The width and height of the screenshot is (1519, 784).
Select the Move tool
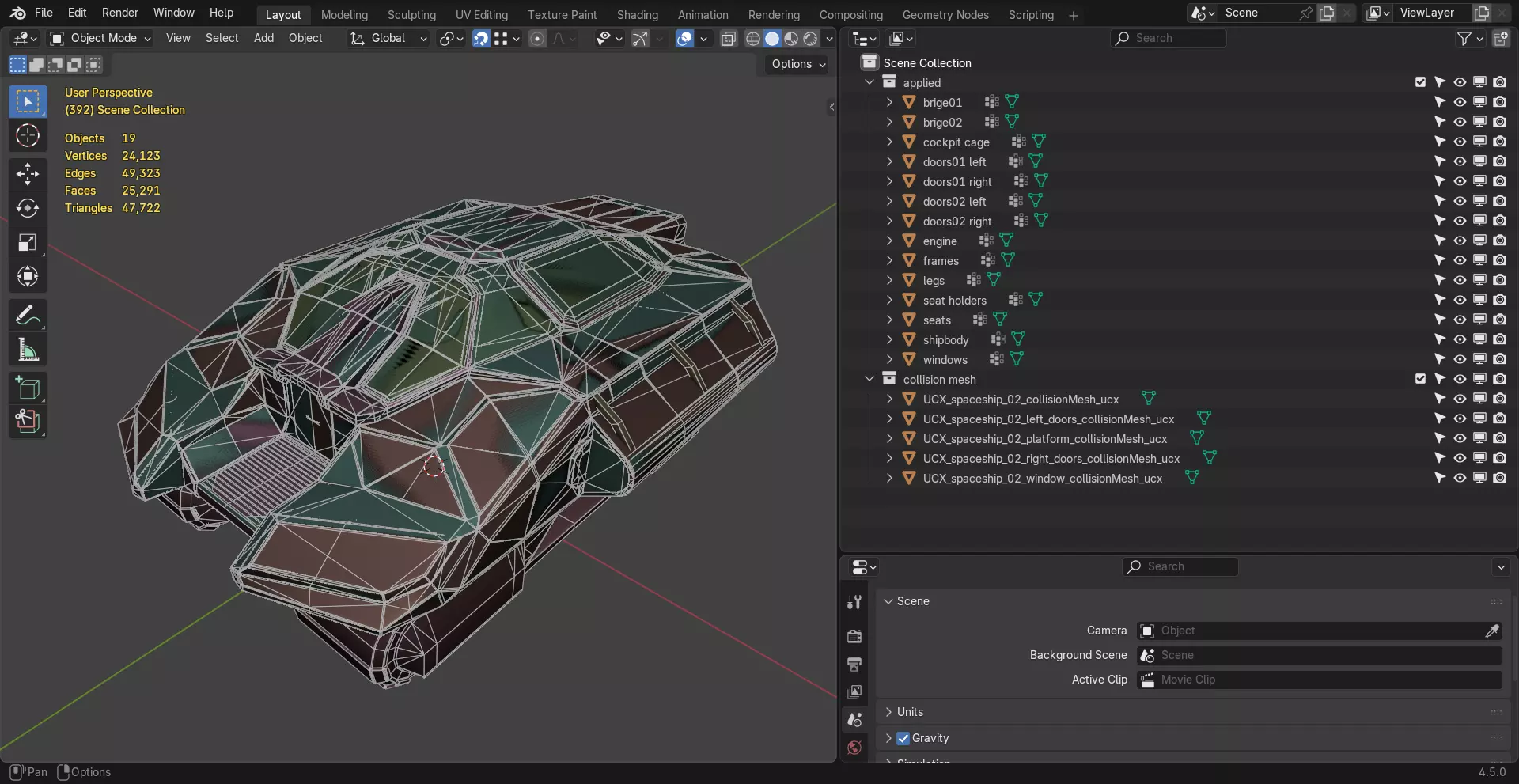click(28, 174)
